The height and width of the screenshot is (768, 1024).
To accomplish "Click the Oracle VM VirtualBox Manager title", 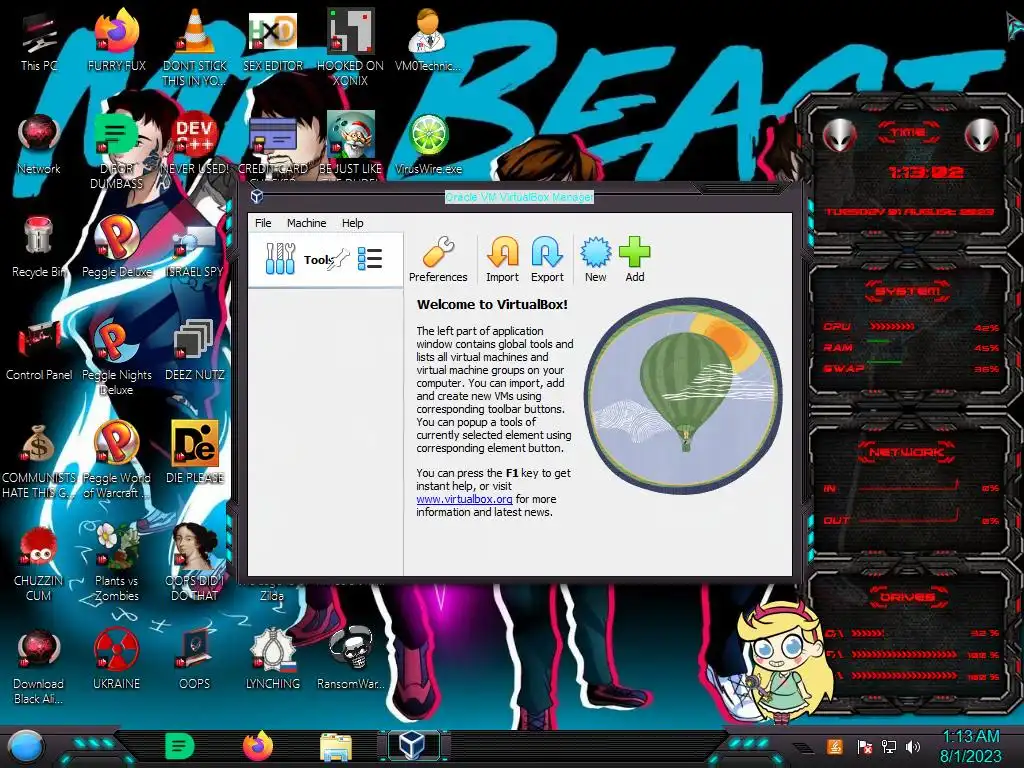I will click(519, 197).
